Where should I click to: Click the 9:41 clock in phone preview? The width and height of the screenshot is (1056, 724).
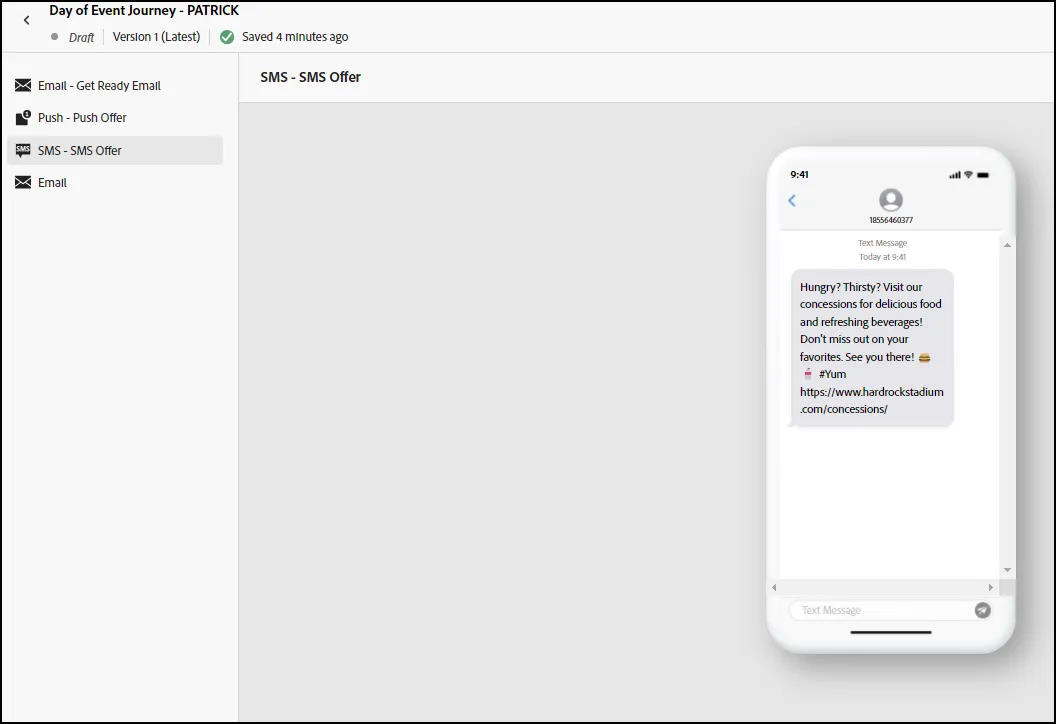[799, 174]
